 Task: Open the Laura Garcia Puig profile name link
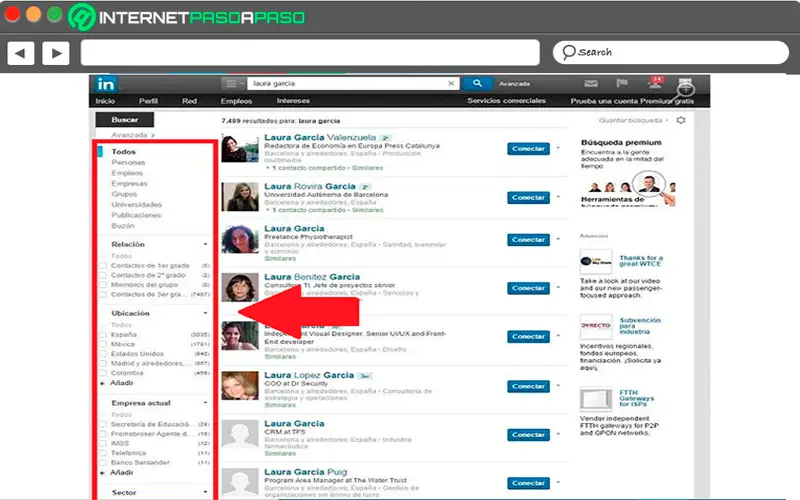coord(305,472)
